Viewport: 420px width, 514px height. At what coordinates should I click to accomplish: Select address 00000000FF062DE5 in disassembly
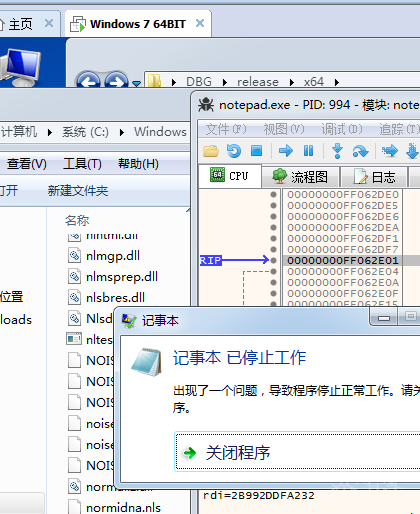pos(343,205)
